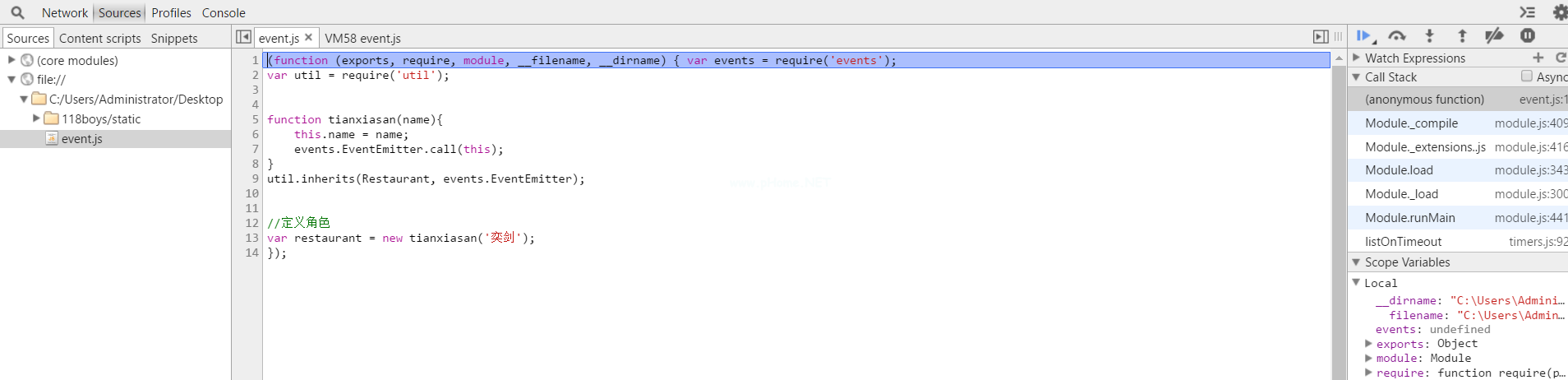Refresh watch expressions
This screenshot has height=380, width=1568.
click(1561, 58)
